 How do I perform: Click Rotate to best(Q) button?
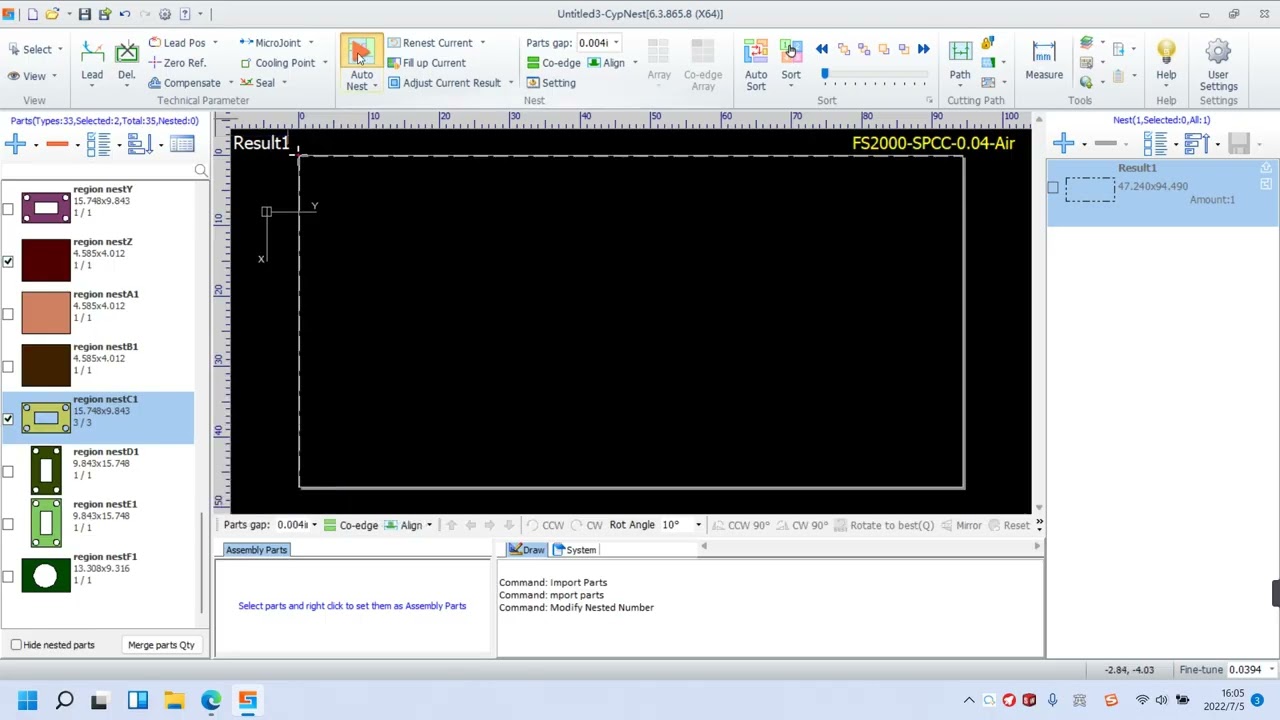pos(883,525)
